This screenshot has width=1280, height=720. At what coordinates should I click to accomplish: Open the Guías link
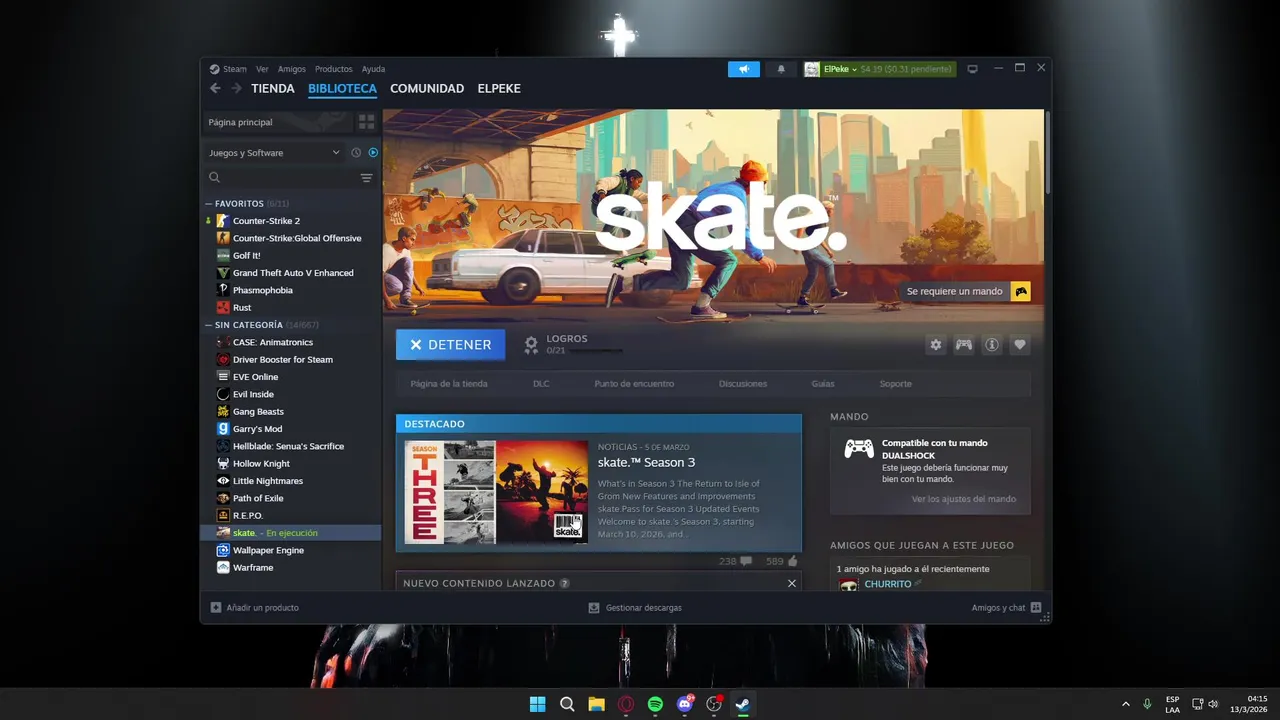(823, 384)
